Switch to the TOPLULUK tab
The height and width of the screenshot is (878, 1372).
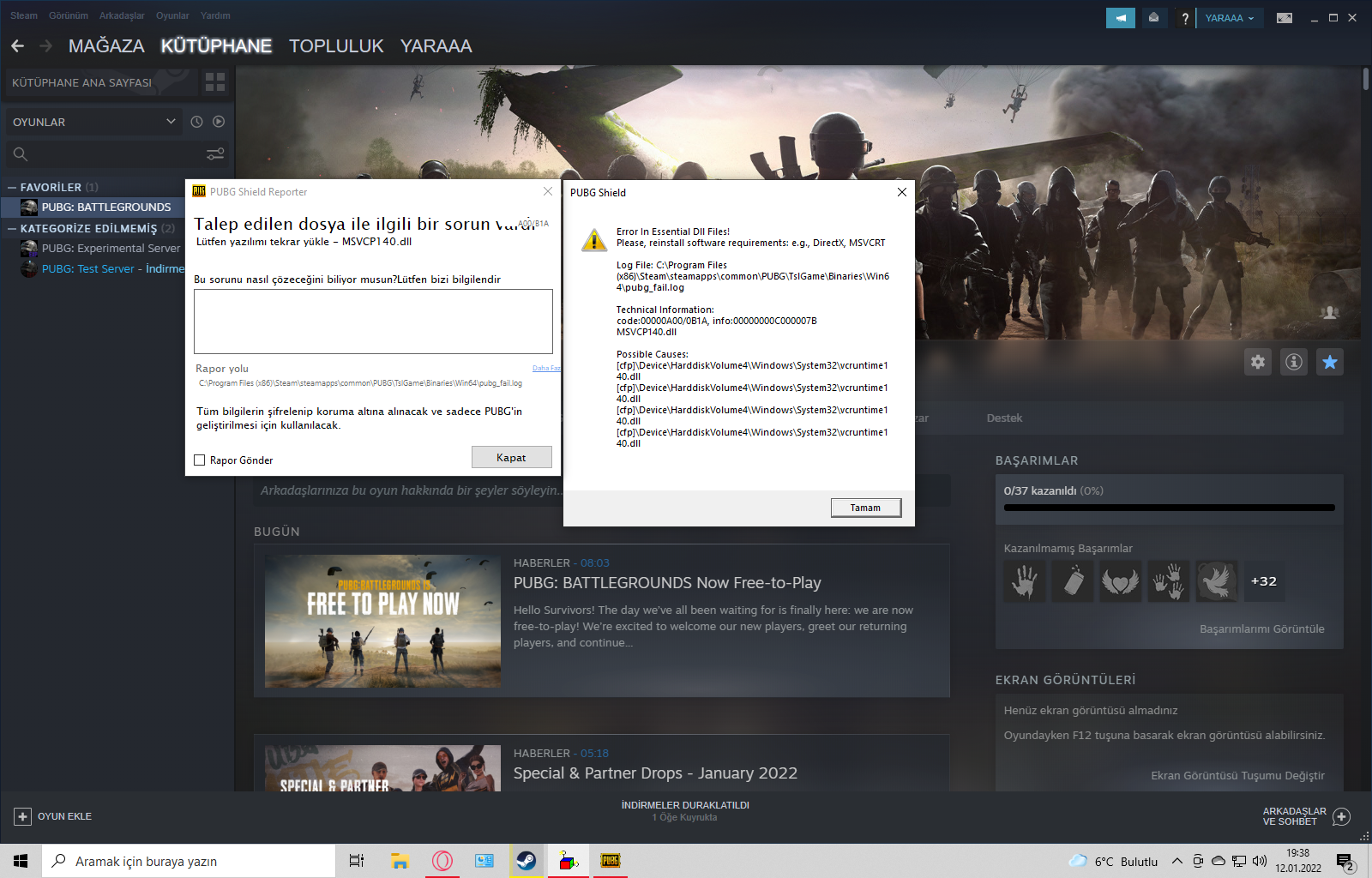(x=336, y=46)
